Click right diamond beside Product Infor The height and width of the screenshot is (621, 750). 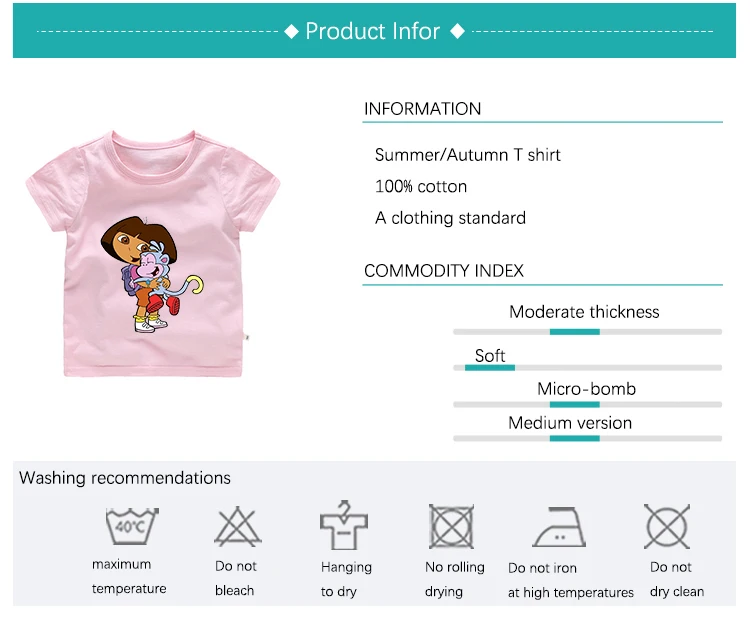[457, 32]
